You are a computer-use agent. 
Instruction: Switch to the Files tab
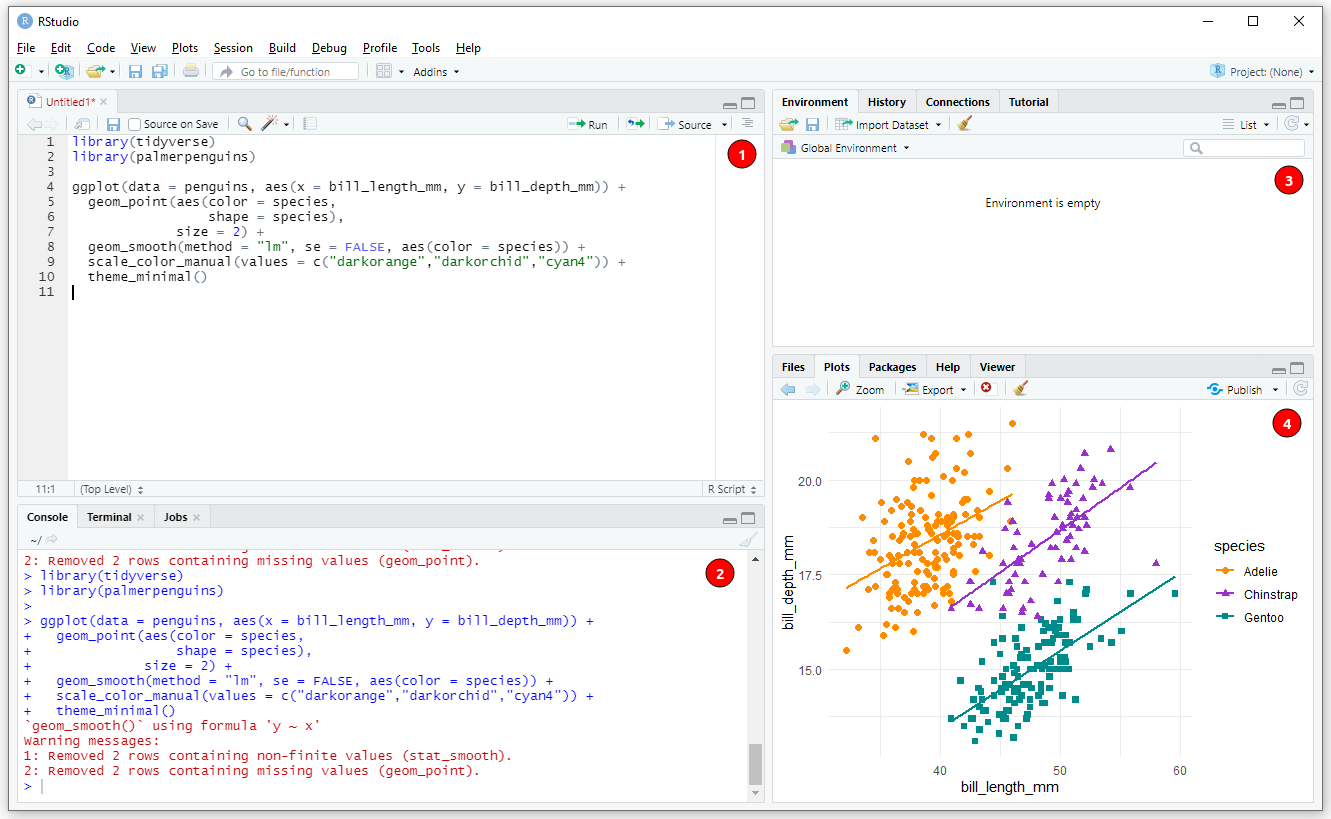coord(793,367)
